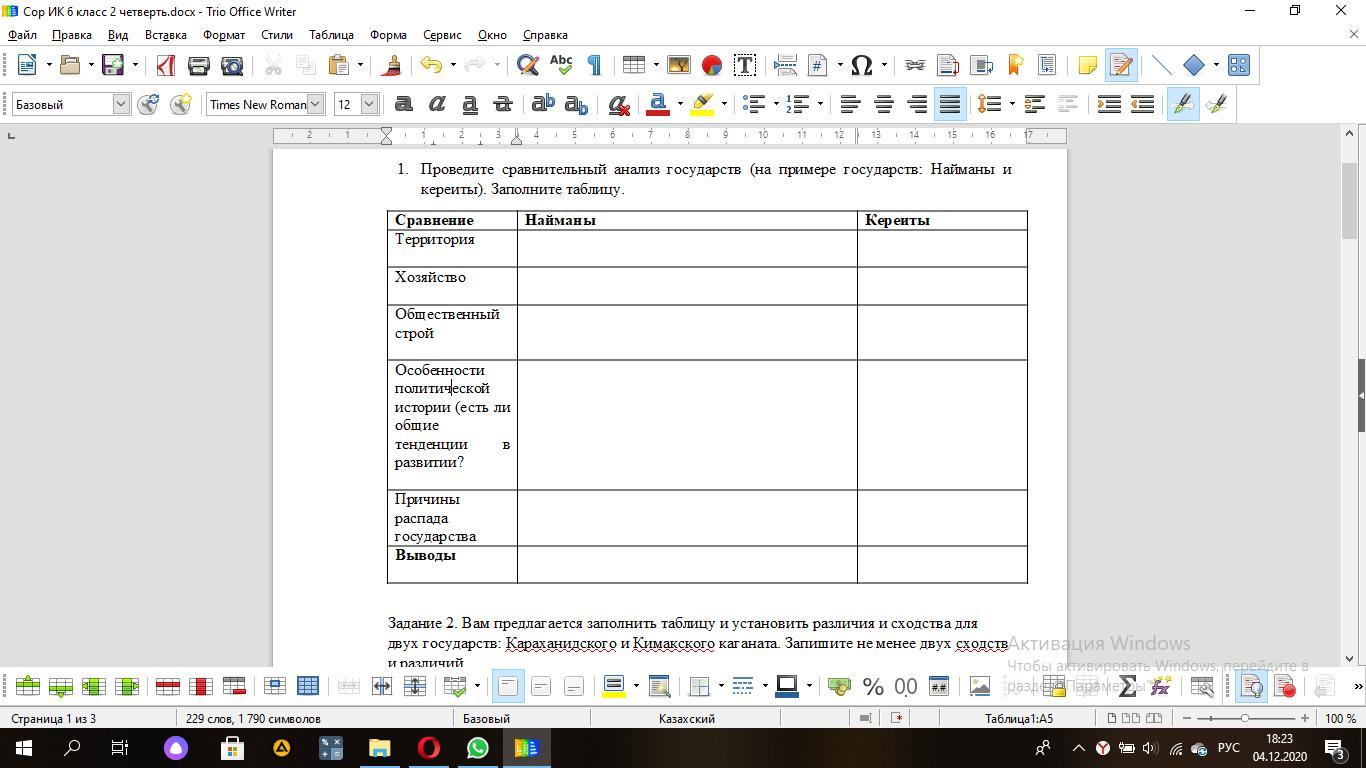Viewport: 1366px width, 768px height.
Task: Insert a hyperlink
Action: 915,65
